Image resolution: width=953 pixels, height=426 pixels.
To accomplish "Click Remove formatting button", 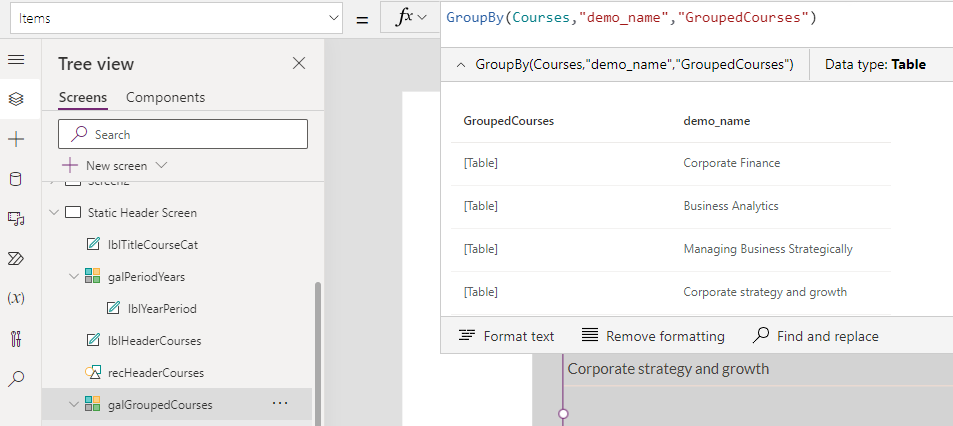I will (653, 336).
